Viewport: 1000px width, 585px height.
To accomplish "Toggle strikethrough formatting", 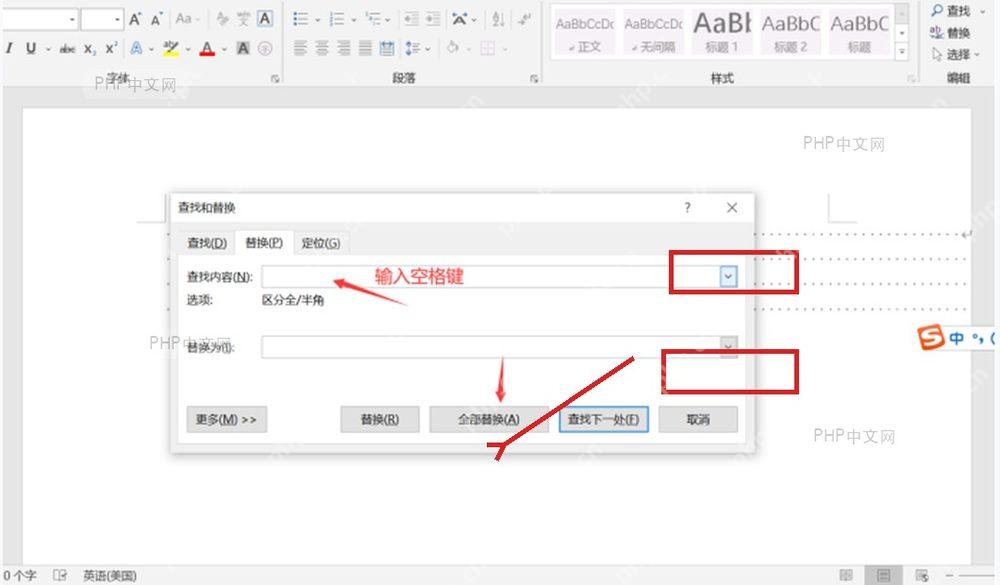I will coord(67,48).
